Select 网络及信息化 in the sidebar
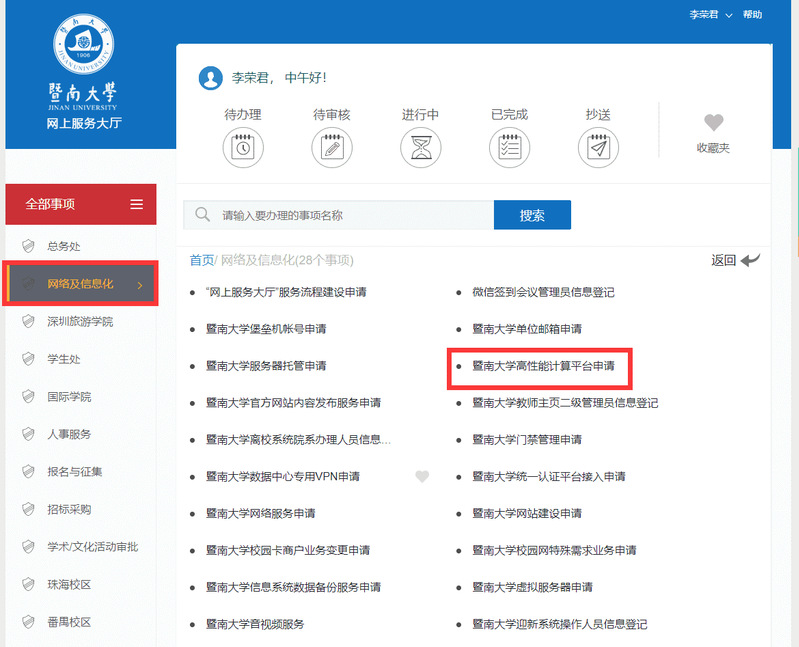 80,284
